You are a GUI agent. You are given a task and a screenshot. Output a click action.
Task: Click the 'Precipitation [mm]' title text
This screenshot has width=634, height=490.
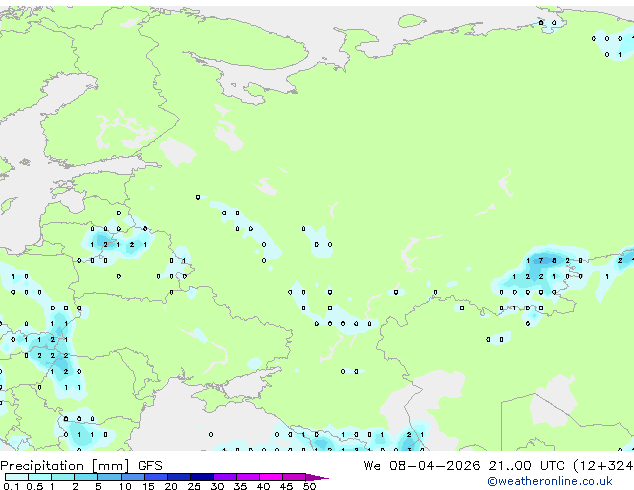pyautogui.click(x=65, y=466)
